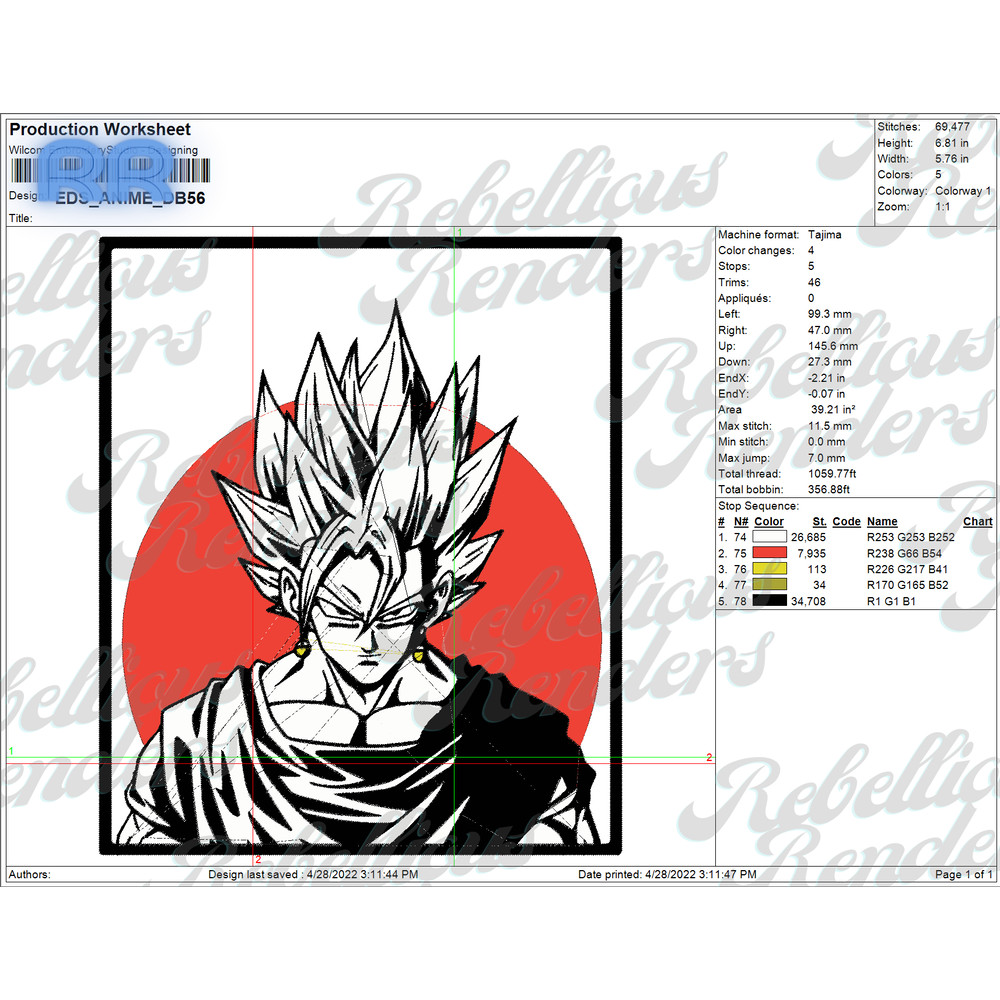
Task: Click the design name EDS_ANIME_DB56
Action: pos(129,198)
